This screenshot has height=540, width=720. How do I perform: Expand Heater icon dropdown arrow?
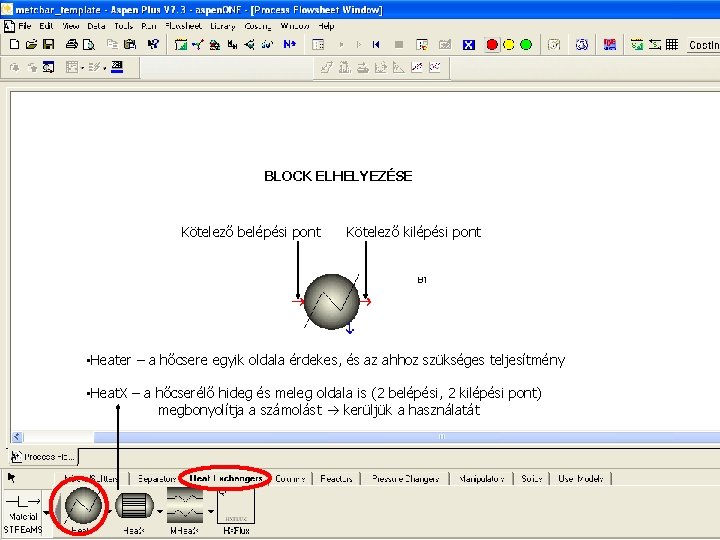click(x=110, y=511)
